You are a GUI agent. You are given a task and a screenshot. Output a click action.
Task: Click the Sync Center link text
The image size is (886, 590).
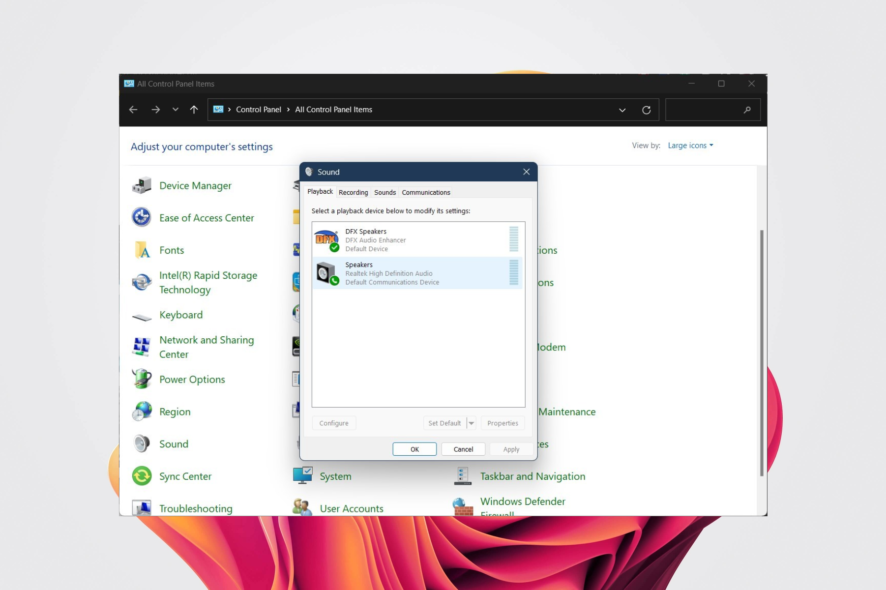185,476
